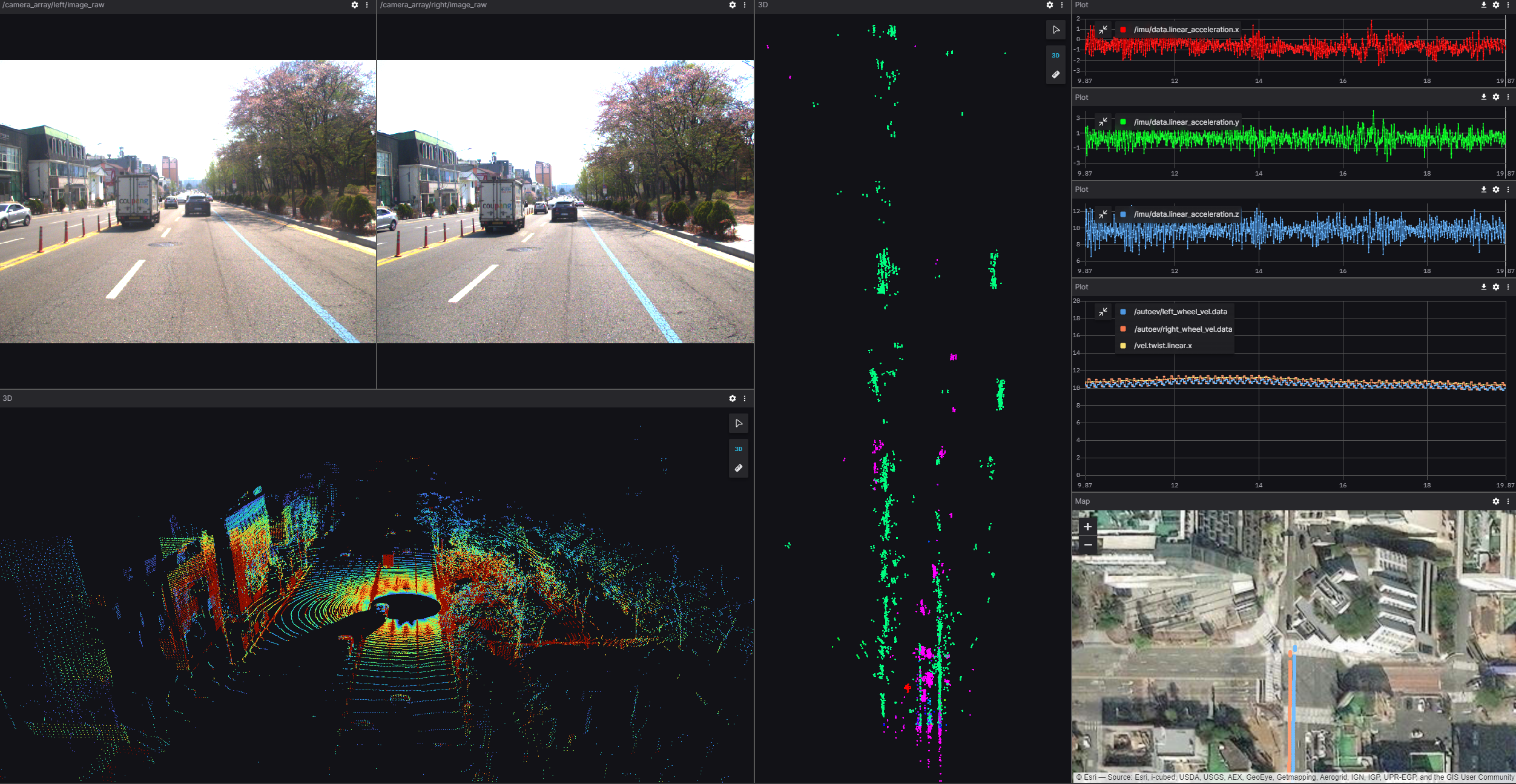Open settings for the acceleration.y plot panel

coord(1496,97)
